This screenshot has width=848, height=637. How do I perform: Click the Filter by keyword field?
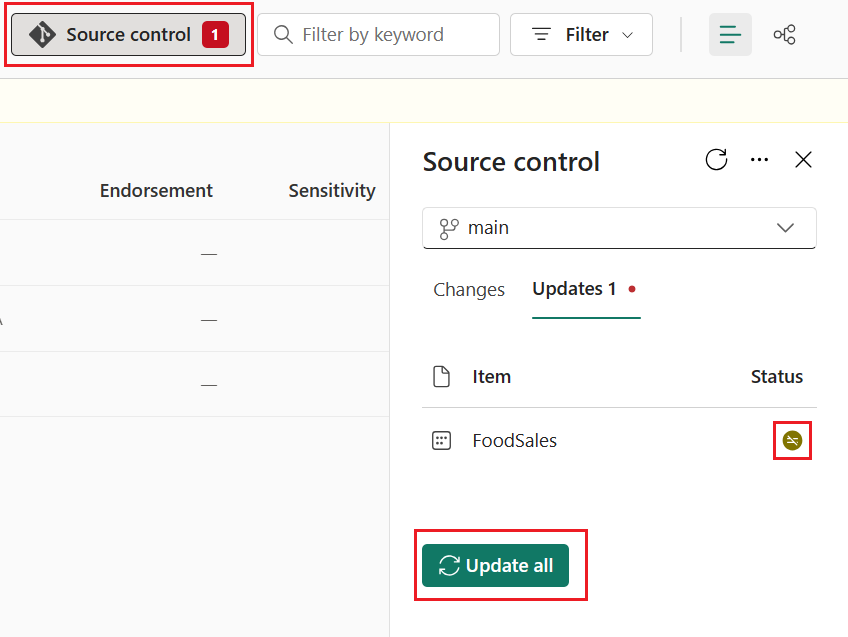[378, 34]
